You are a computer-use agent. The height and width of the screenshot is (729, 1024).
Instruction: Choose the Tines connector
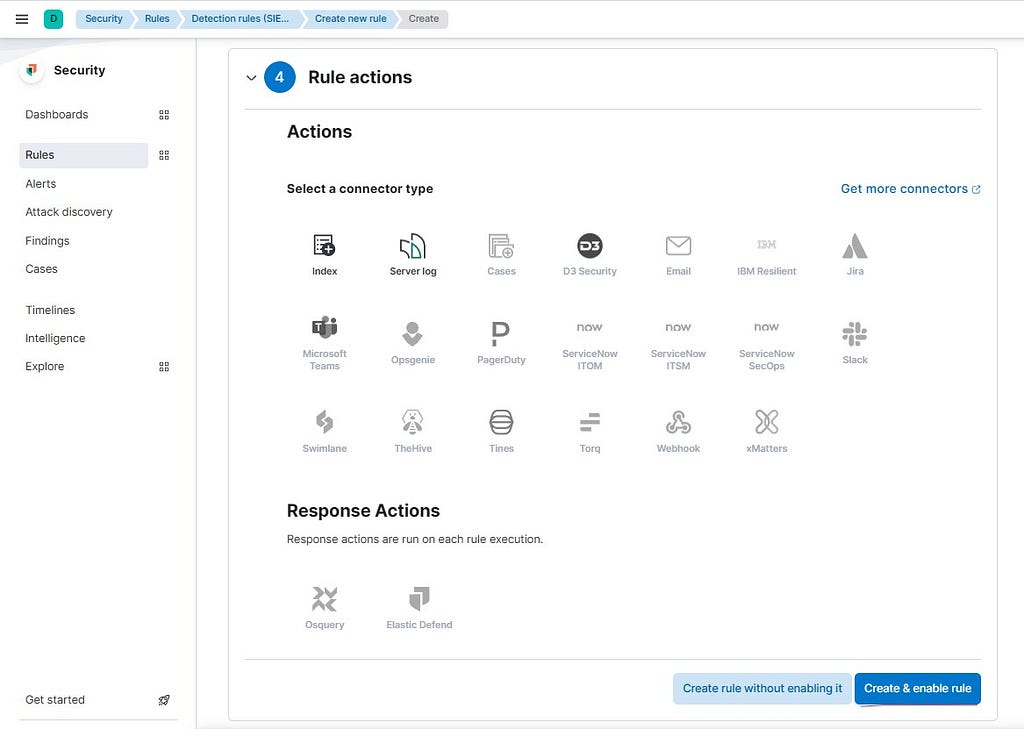point(502,432)
